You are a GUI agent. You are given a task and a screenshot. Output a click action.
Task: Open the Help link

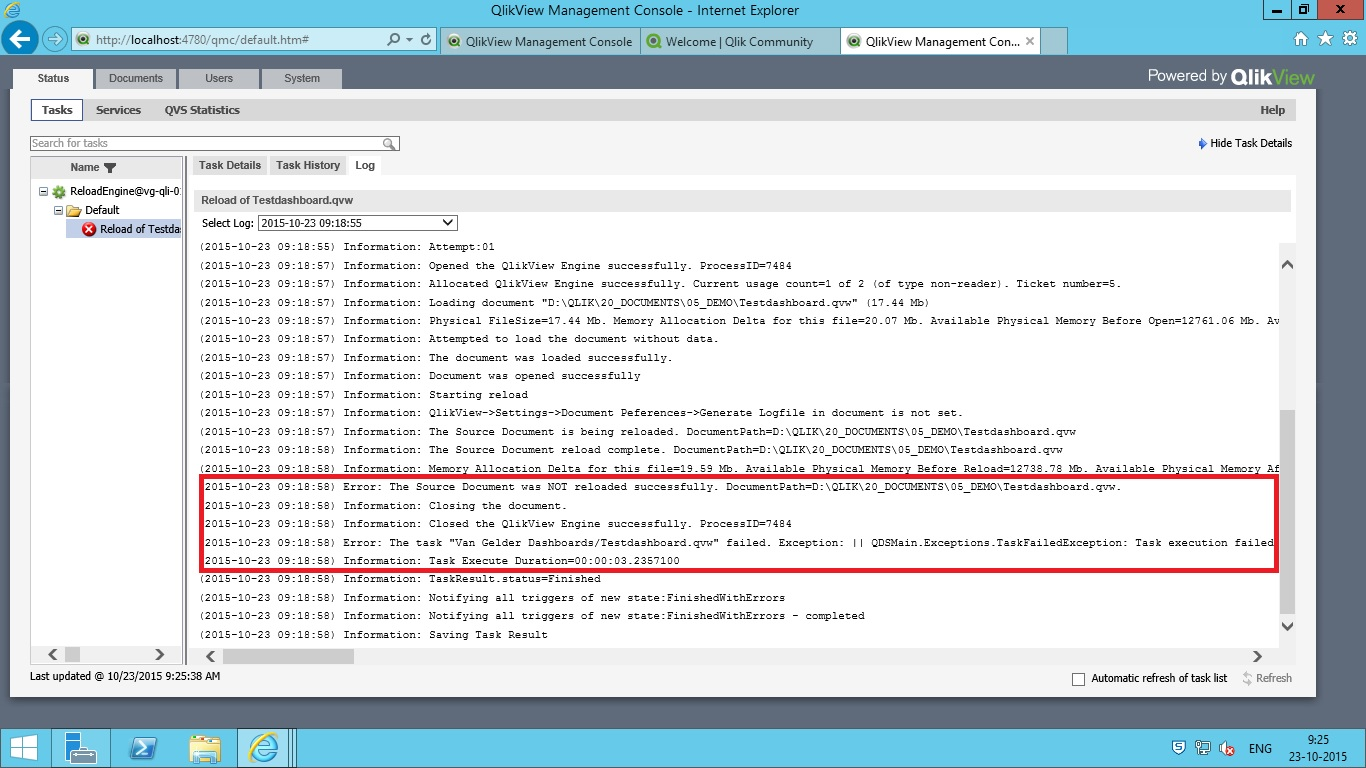click(x=1272, y=110)
